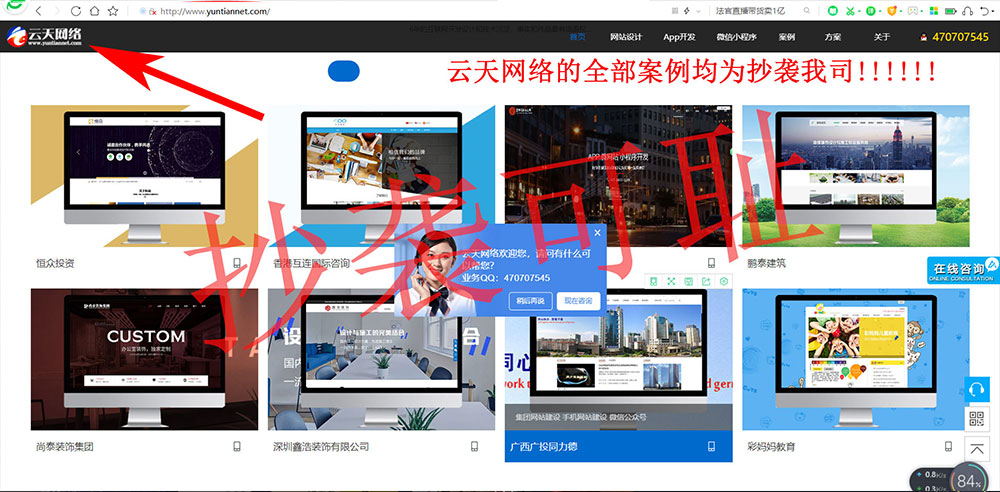Click mobile phone icon beside 广西广投同力德

tap(712, 446)
